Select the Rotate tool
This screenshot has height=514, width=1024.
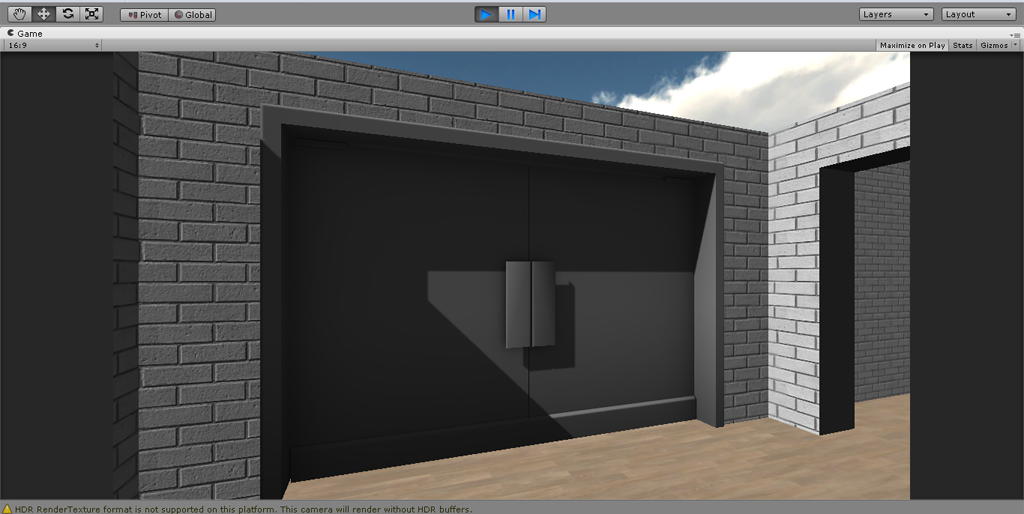(x=68, y=14)
